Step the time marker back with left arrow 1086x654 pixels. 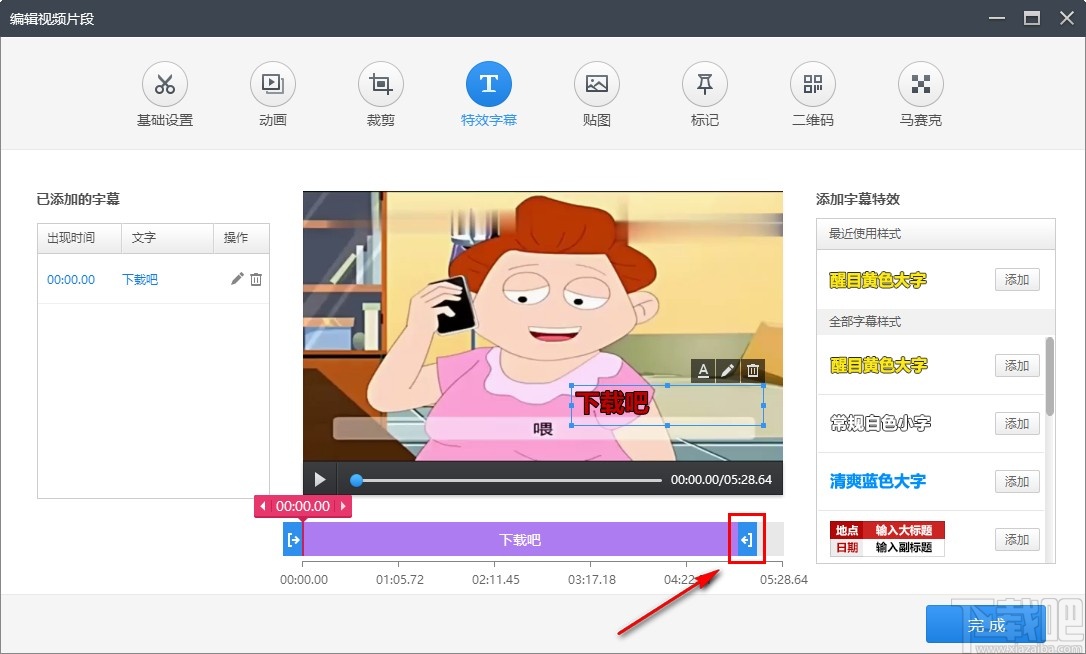(263, 506)
